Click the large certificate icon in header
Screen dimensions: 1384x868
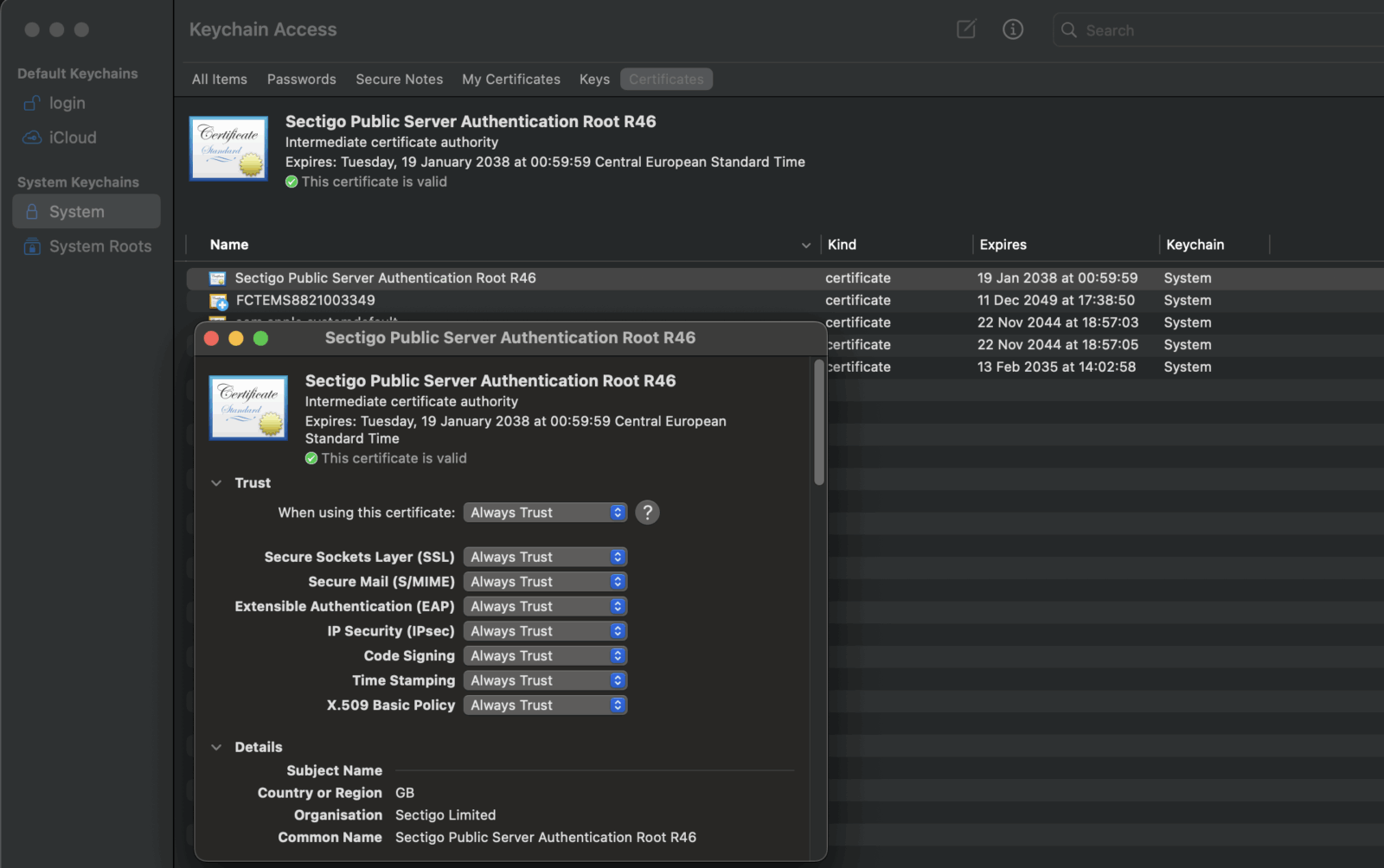[228, 149]
